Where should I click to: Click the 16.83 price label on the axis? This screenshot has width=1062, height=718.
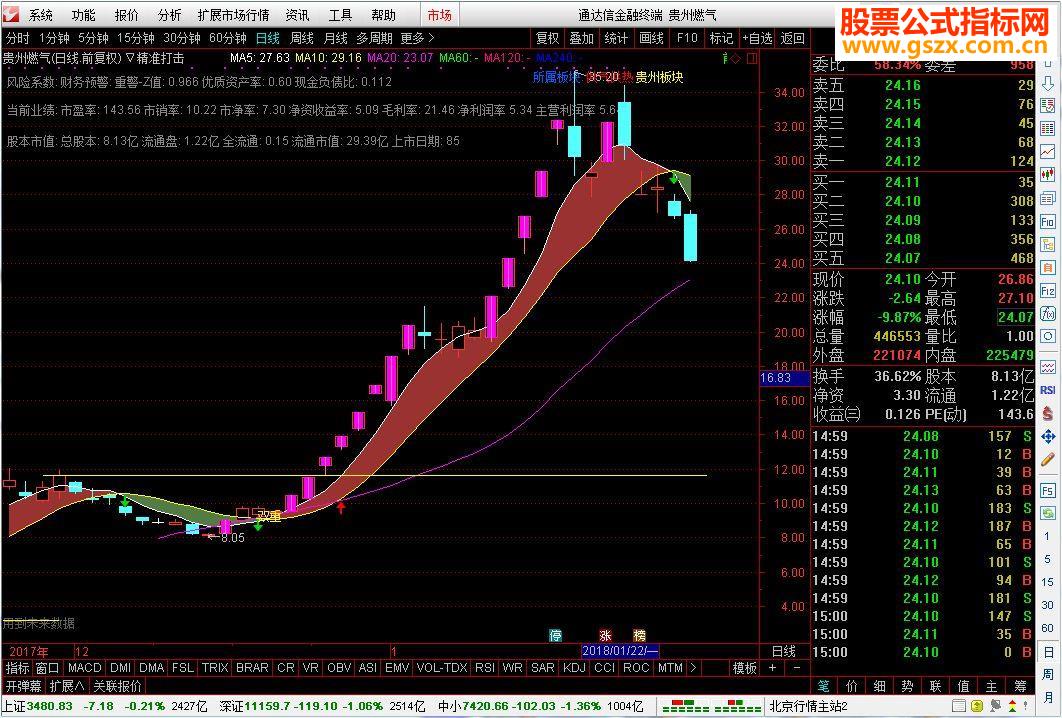point(784,377)
